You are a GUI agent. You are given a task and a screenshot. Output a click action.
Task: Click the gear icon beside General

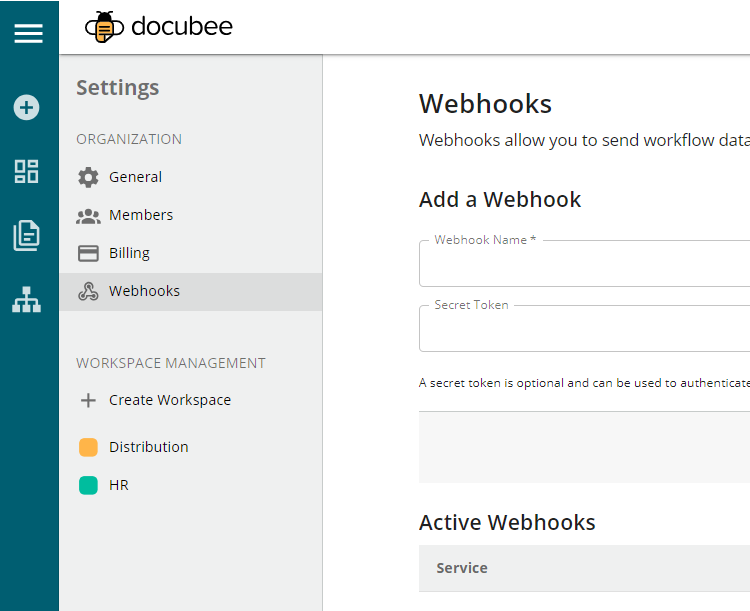pyautogui.click(x=88, y=178)
